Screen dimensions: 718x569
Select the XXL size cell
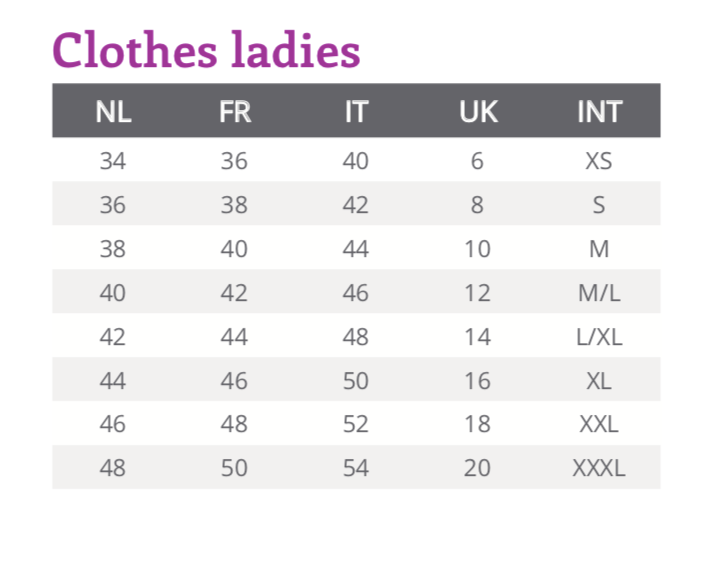pos(599,424)
